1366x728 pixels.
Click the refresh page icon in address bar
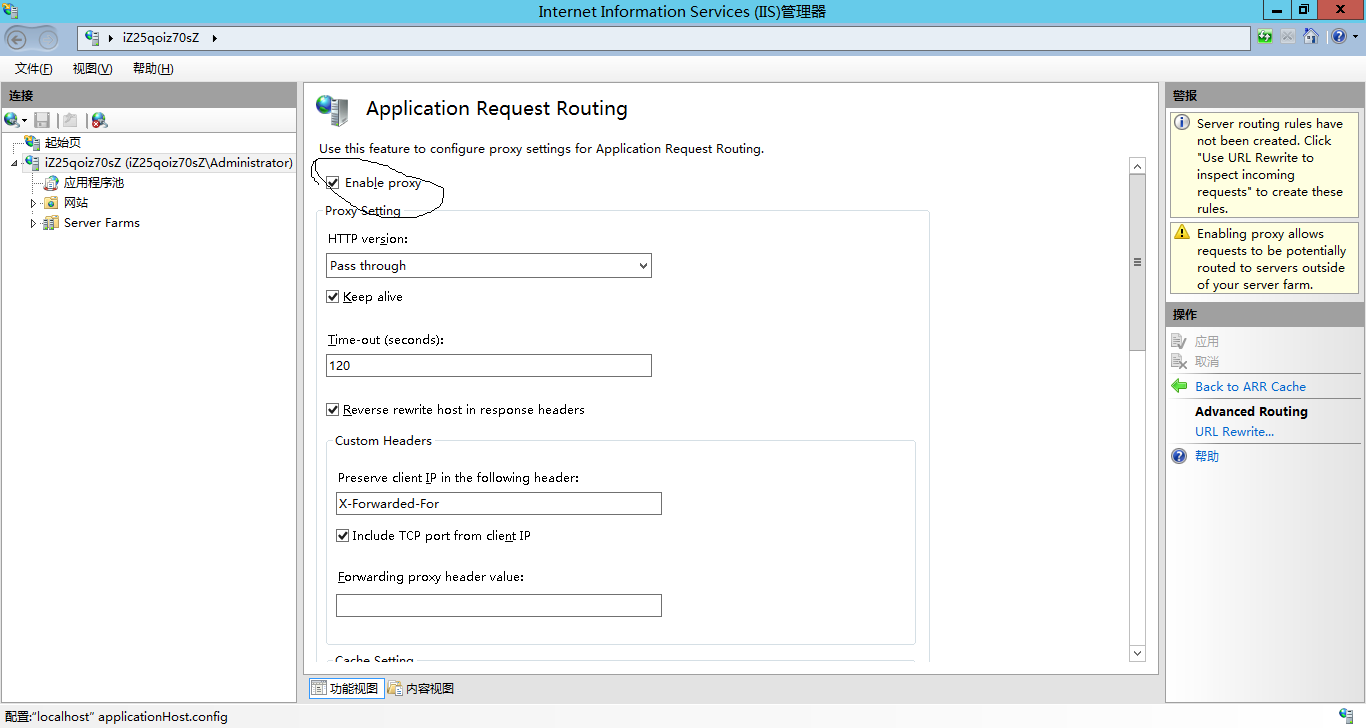point(1266,37)
